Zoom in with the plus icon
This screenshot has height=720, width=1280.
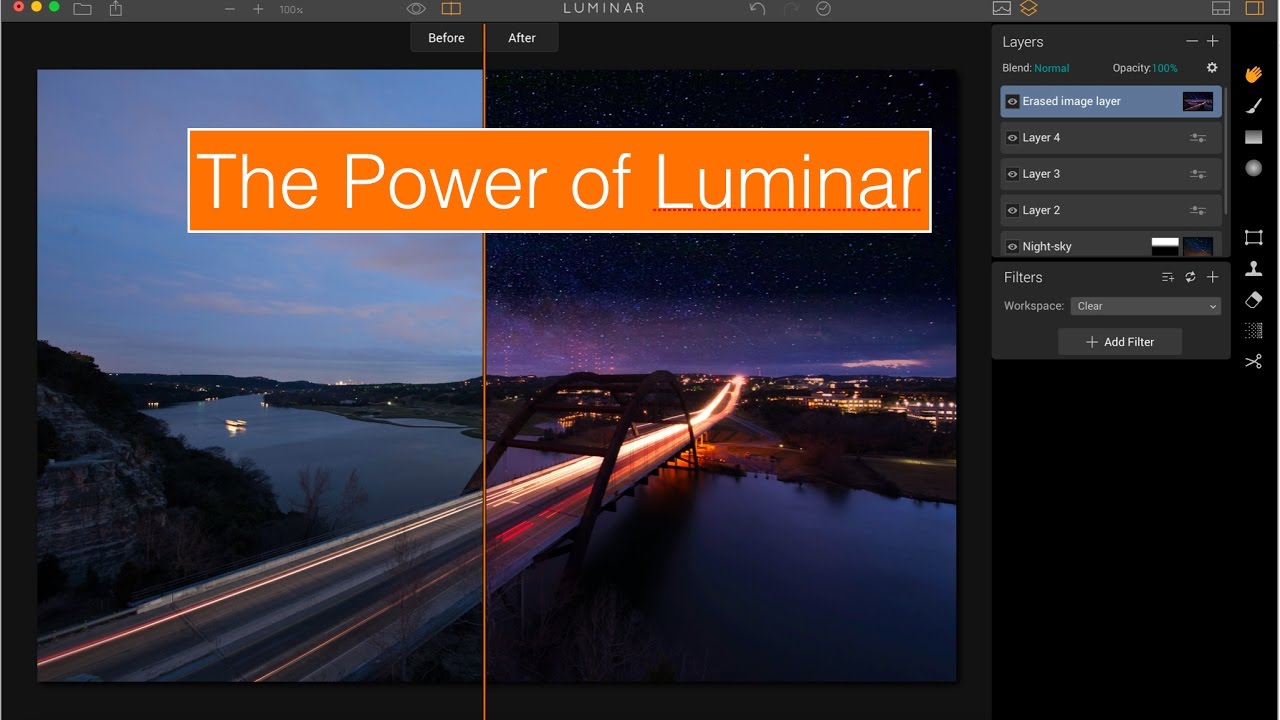(258, 8)
